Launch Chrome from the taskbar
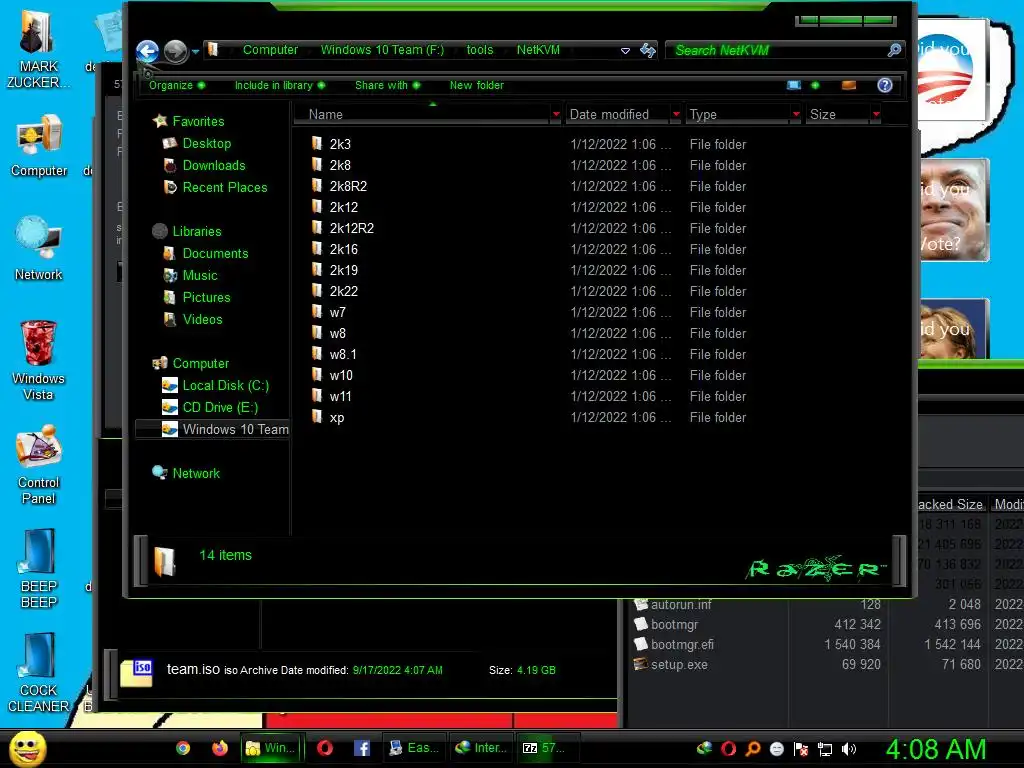Viewport: 1024px width, 768px height. [184, 748]
